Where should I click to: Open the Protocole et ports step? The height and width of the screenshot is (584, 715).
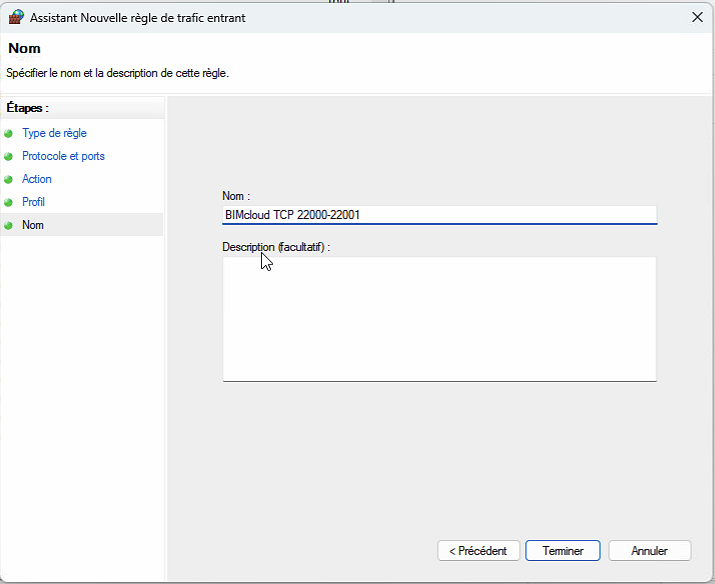click(x=63, y=156)
